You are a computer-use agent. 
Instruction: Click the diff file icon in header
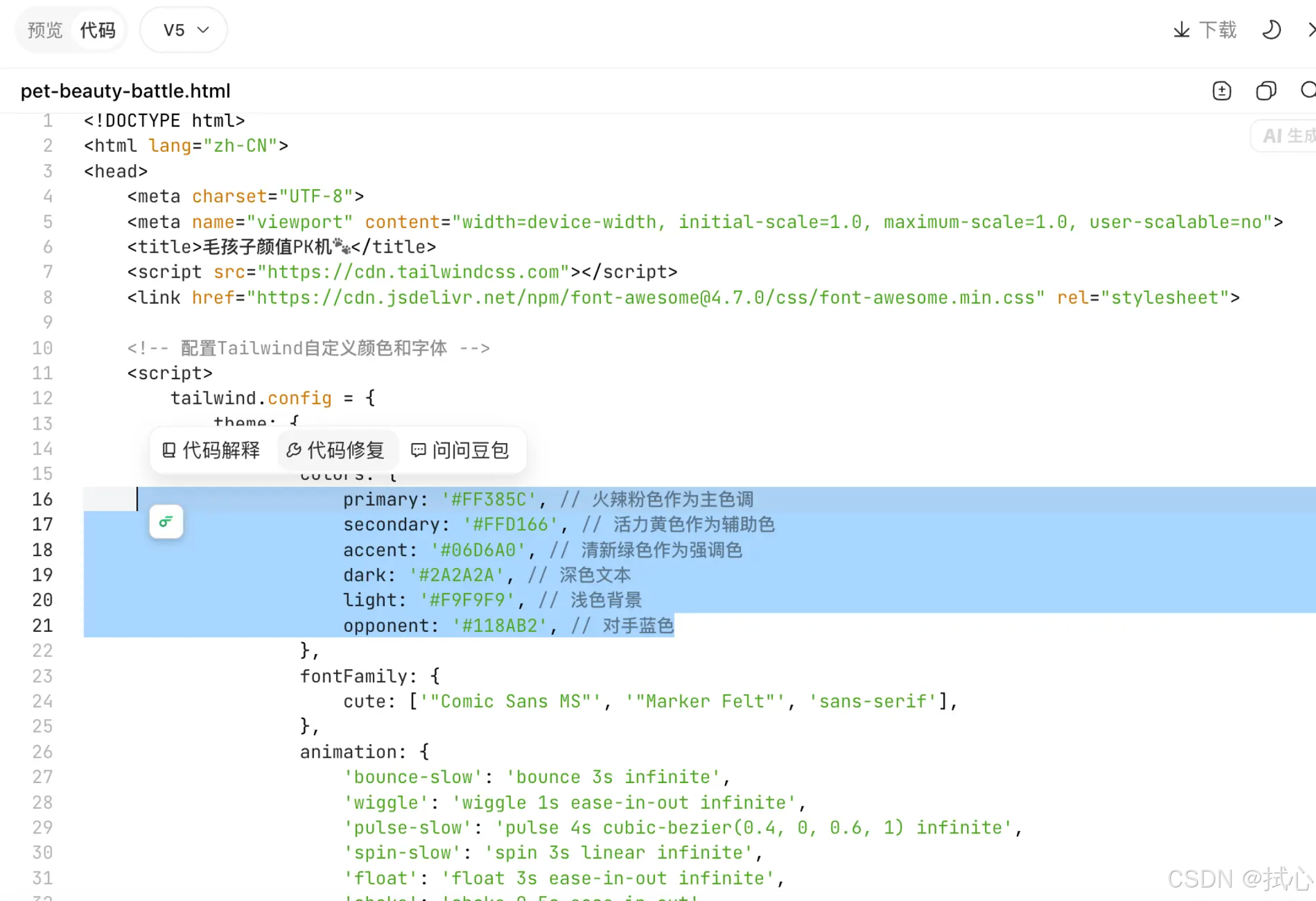(1221, 91)
